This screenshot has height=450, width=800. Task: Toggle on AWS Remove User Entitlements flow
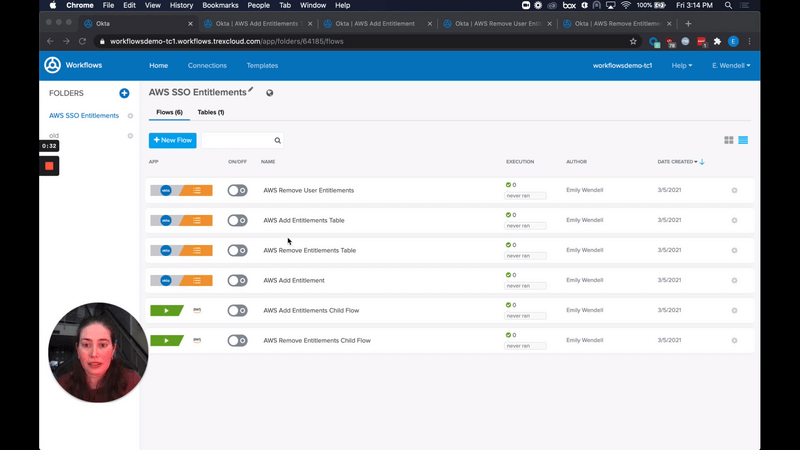coord(237,190)
